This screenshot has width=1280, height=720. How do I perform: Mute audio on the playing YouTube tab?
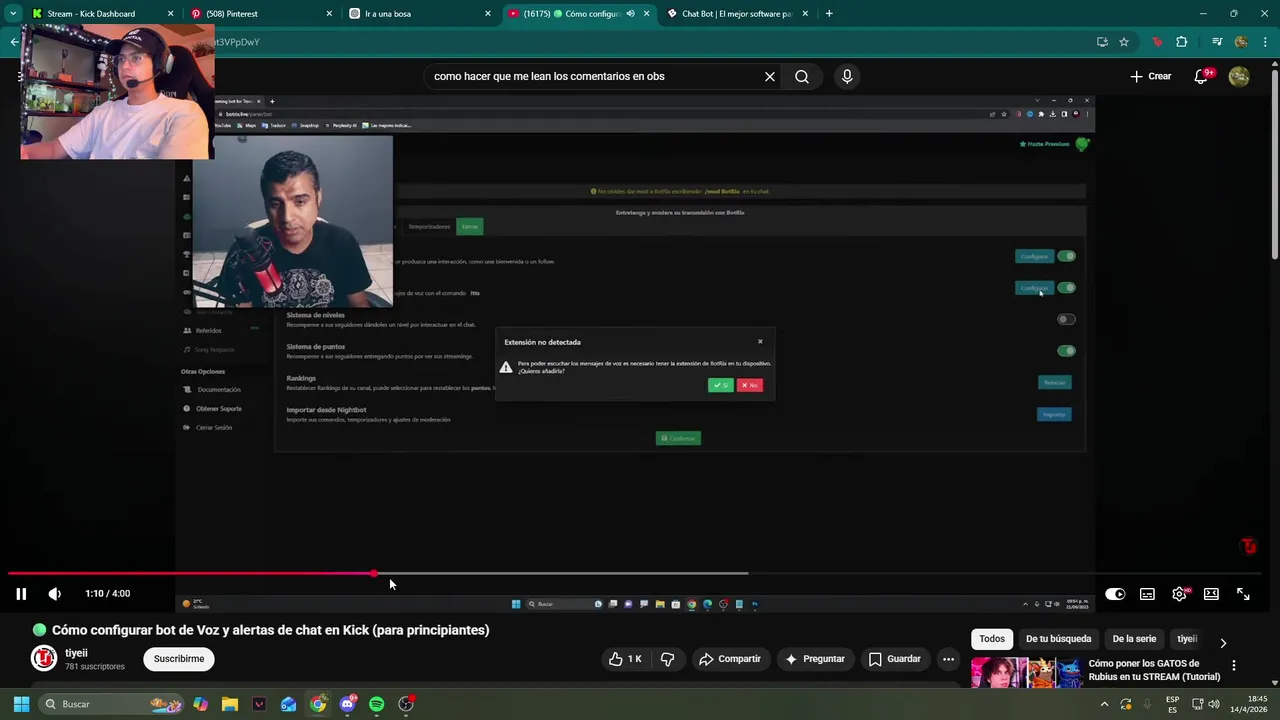(x=630, y=14)
